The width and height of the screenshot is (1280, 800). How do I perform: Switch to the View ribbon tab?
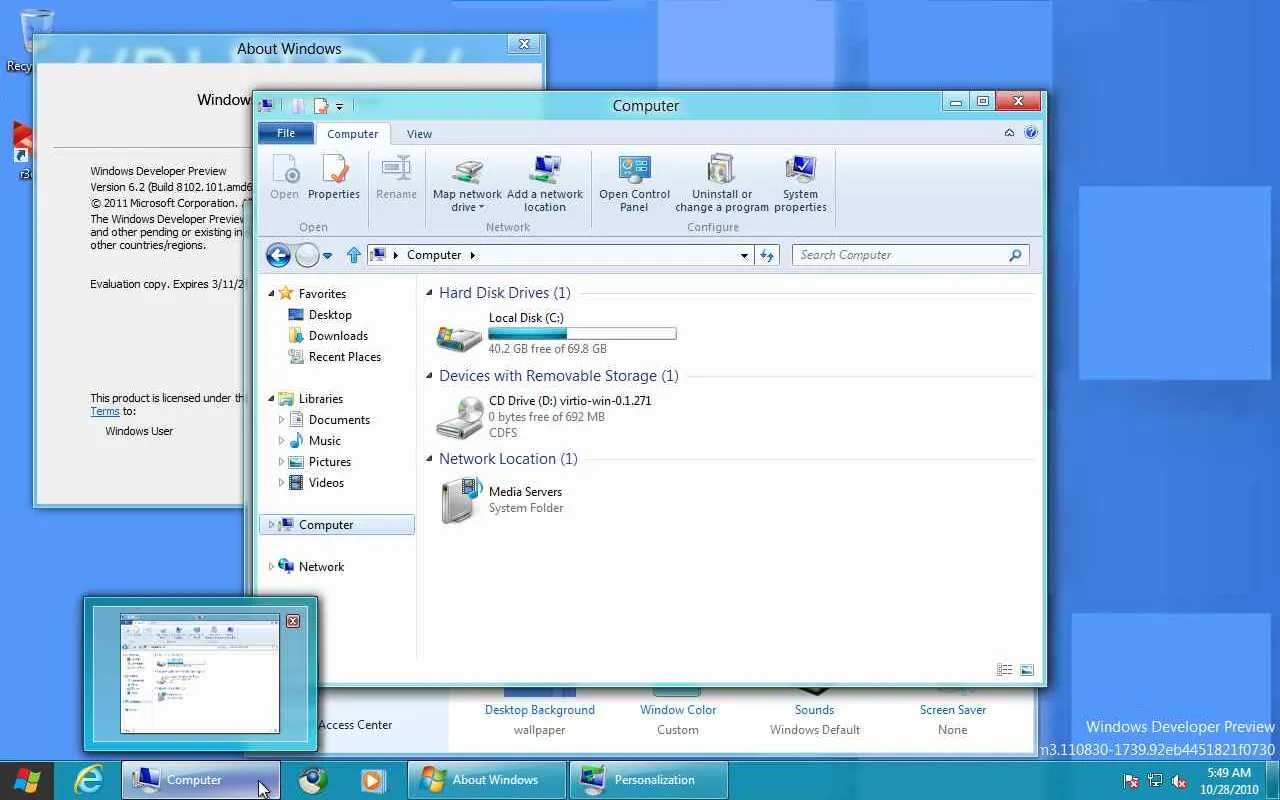[420, 134]
